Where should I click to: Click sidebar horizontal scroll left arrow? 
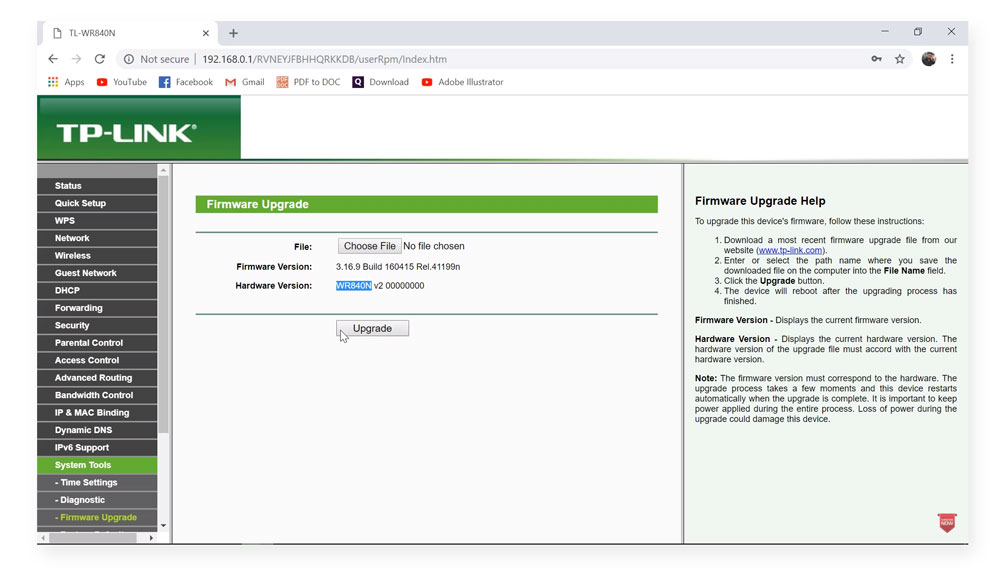coord(43,538)
